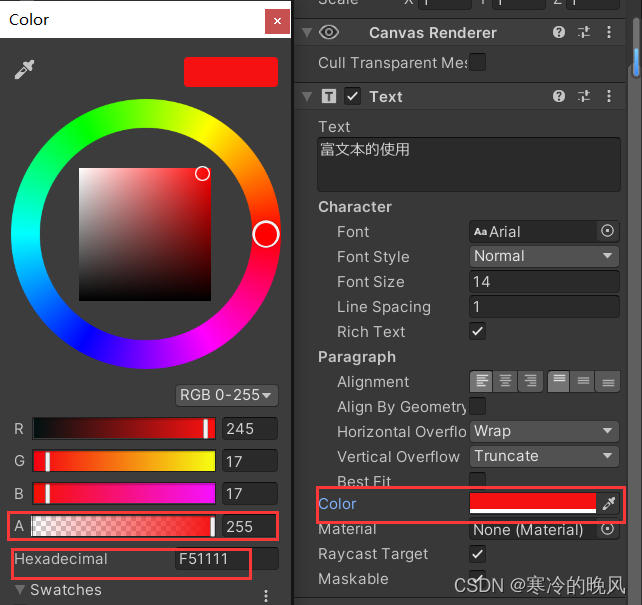
Task: Open Canvas Renderer three-dot context menu
Action: click(x=609, y=32)
